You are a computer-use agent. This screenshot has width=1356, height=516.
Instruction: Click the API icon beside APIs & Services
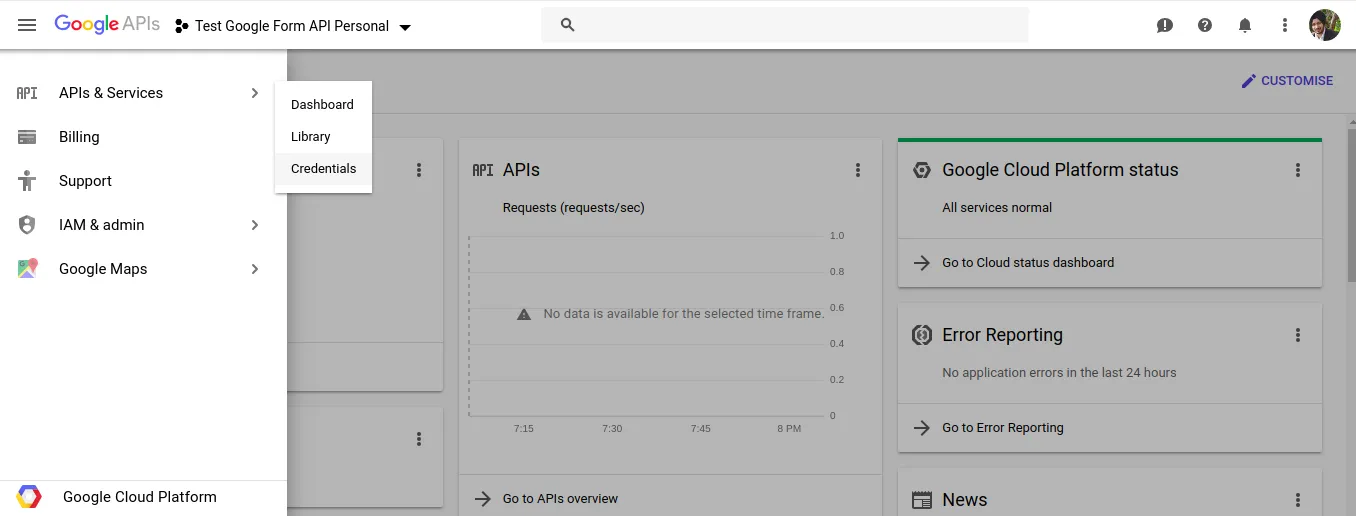point(27,93)
